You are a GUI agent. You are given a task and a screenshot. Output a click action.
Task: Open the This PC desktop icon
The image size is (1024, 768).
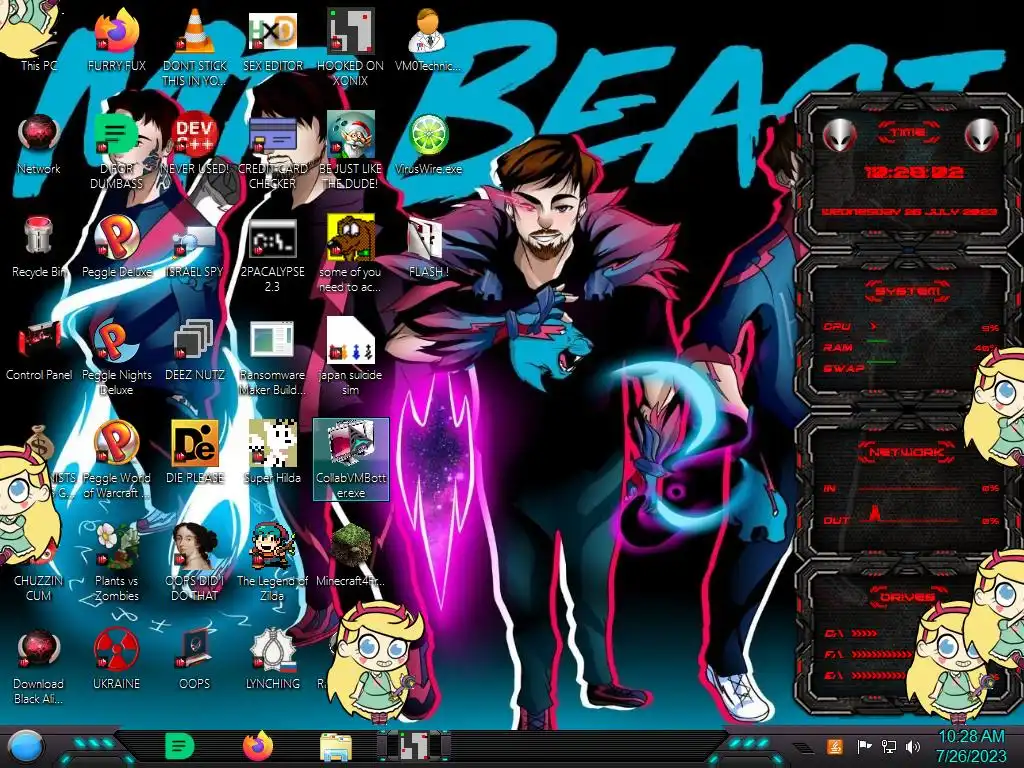pyautogui.click(x=39, y=39)
